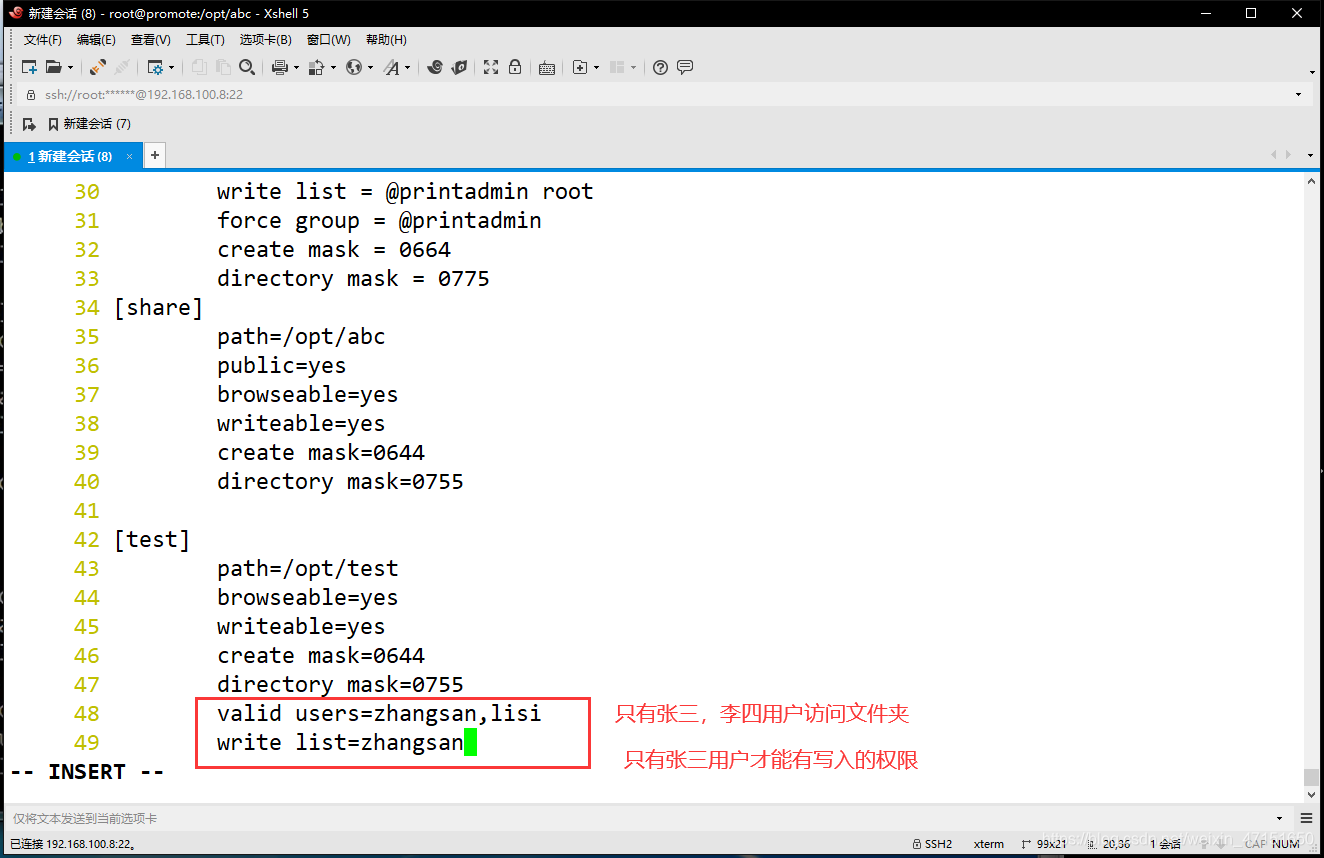Open the 窗口(W) menu
The image size is (1324, 858).
pos(328,40)
